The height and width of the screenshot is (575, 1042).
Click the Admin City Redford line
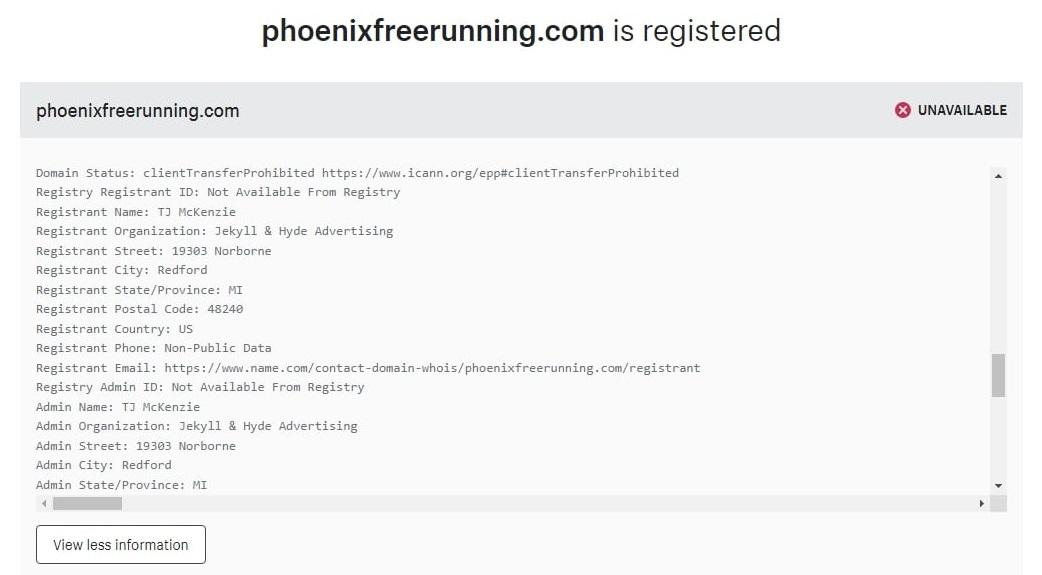[104, 465]
